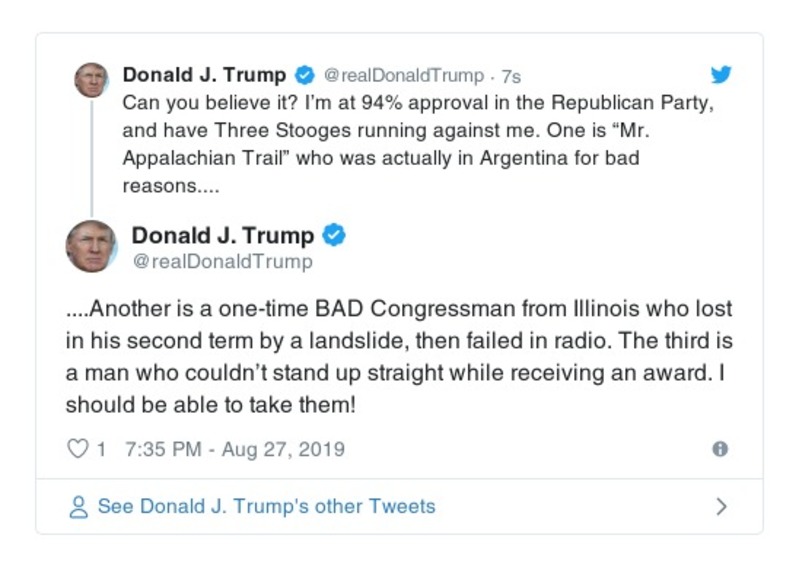Viewport: 799px width, 583px height.
Task: Open the bold "Donald J. Trump" main author name
Action: pyautogui.click(x=223, y=236)
